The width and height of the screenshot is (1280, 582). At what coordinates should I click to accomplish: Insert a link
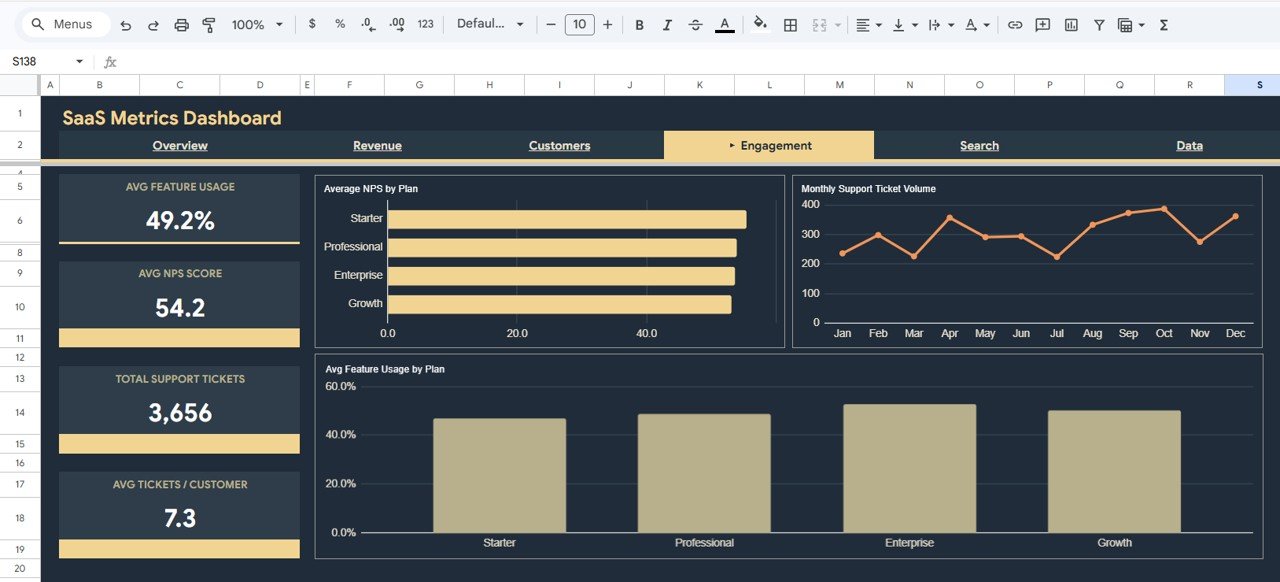[1015, 24]
